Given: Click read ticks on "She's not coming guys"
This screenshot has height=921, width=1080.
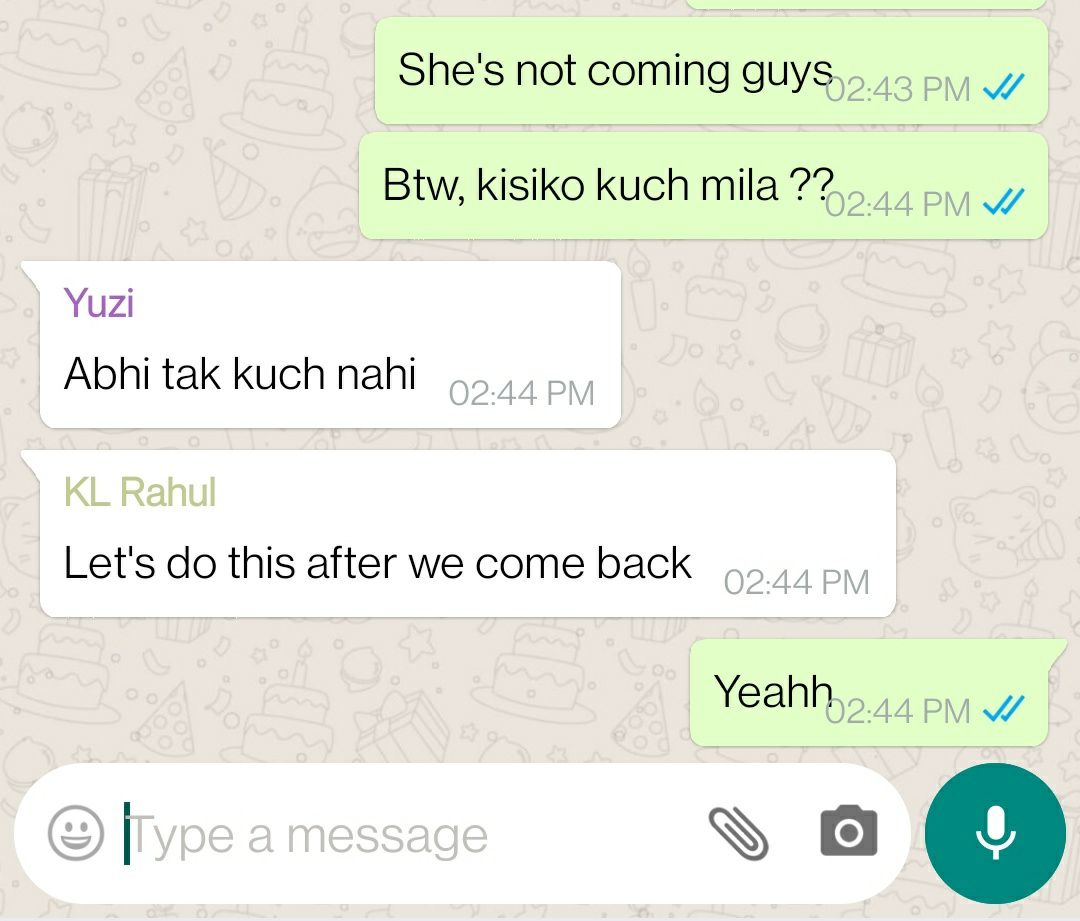Looking at the screenshot, I should pos(1004,87).
